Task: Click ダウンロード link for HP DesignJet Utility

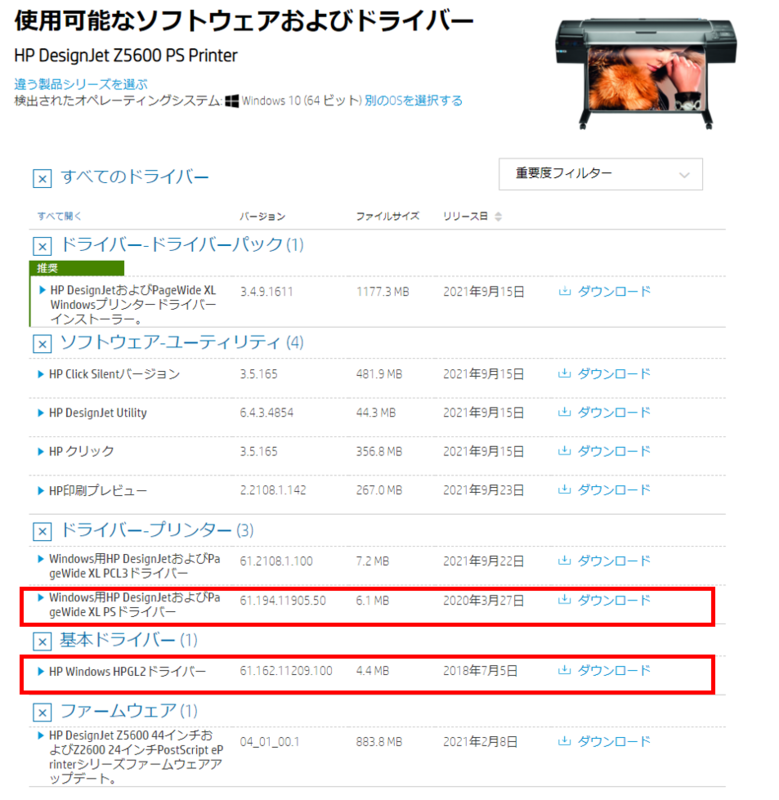Action: [614, 412]
